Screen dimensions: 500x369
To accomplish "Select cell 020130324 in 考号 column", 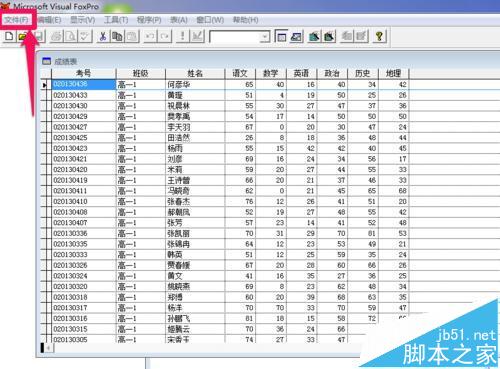I will click(x=84, y=276).
